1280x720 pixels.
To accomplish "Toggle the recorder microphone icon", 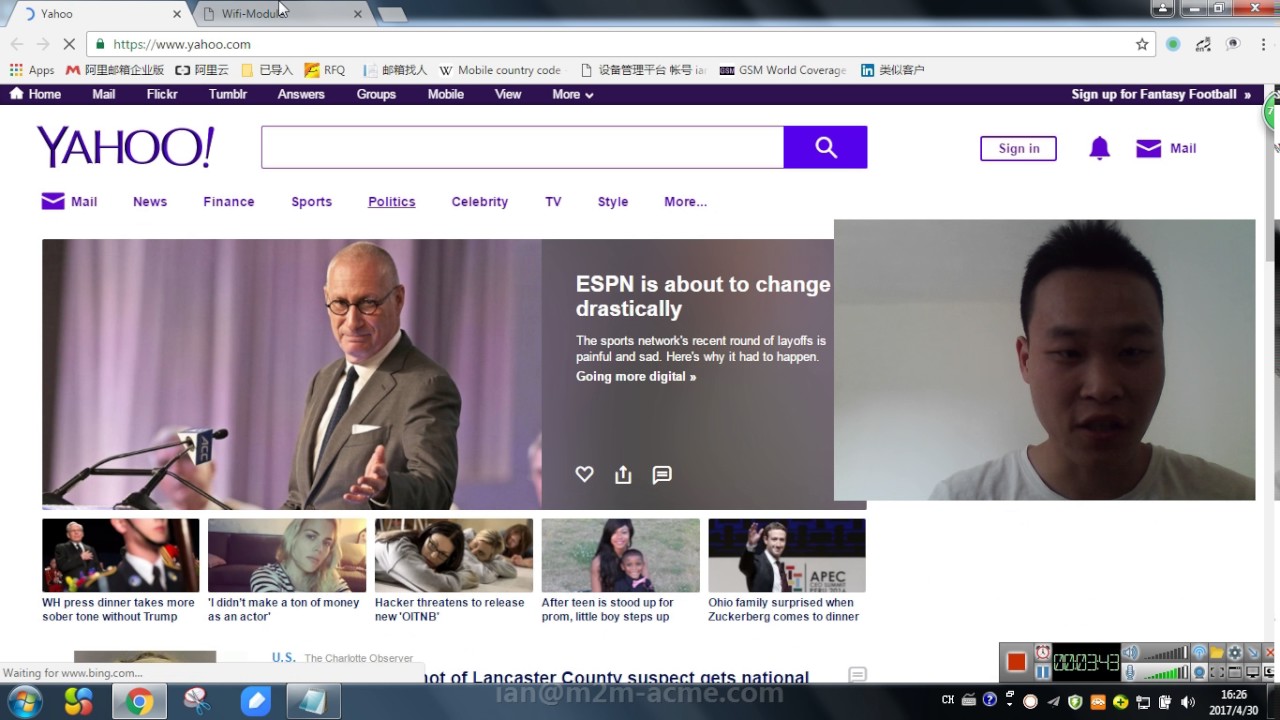I will (1130, 672).
